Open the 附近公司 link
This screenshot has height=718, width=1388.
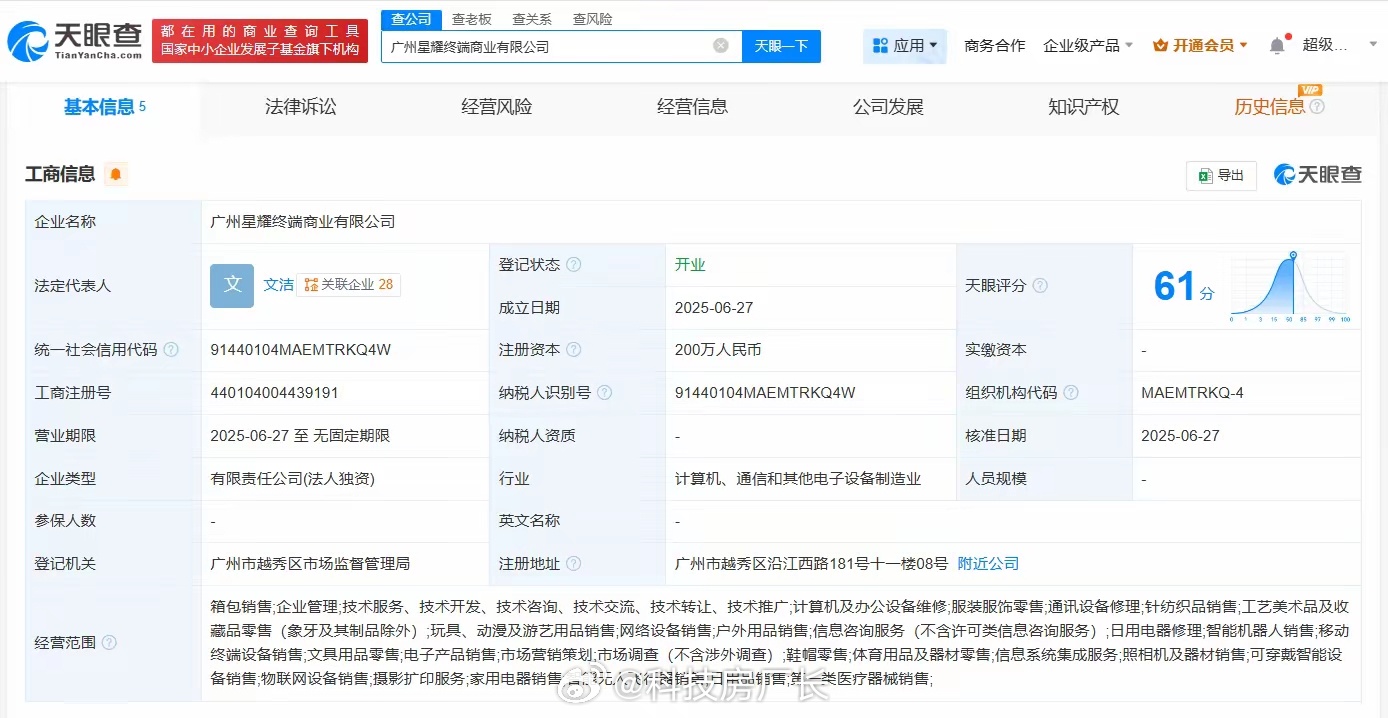[988, 564]
